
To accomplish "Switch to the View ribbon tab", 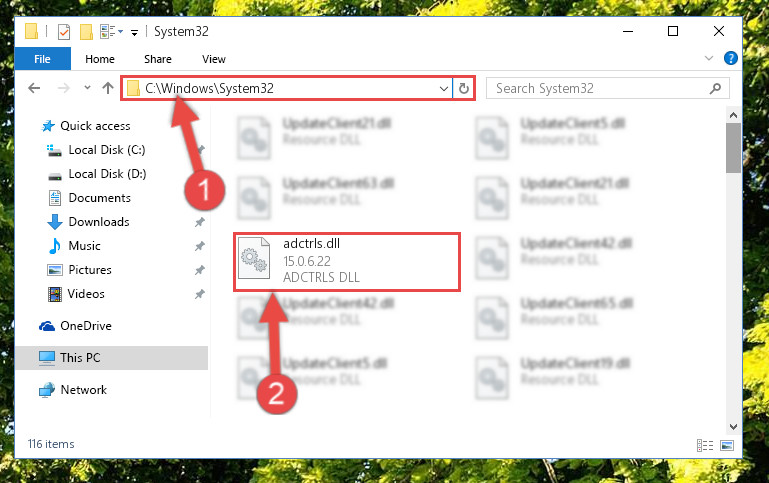I will click(x=214, y=59).
